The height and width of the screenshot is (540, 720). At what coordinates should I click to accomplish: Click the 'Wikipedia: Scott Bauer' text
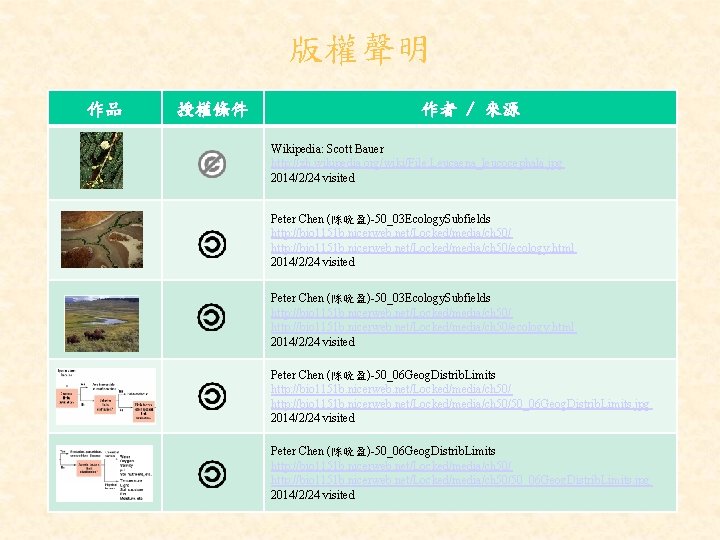[x=327, y=149]
